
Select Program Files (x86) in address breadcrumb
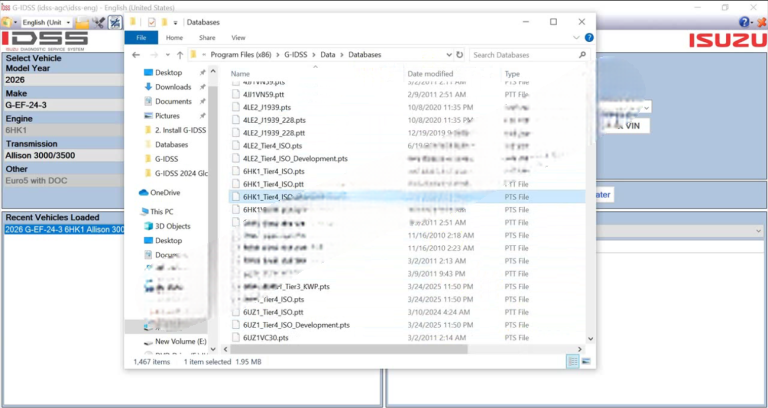pyautogui.click(x=241, y=55)
